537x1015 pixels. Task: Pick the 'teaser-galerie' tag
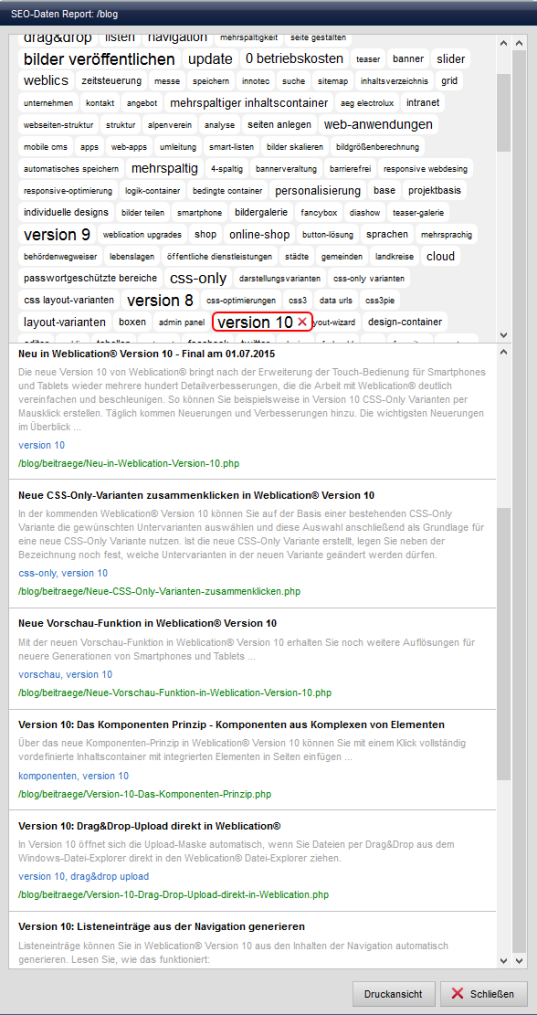coord(419,212)
